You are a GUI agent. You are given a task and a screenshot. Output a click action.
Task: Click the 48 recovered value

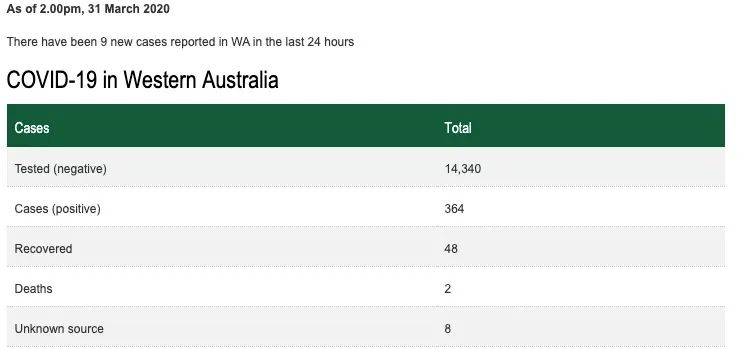point(451,249)
